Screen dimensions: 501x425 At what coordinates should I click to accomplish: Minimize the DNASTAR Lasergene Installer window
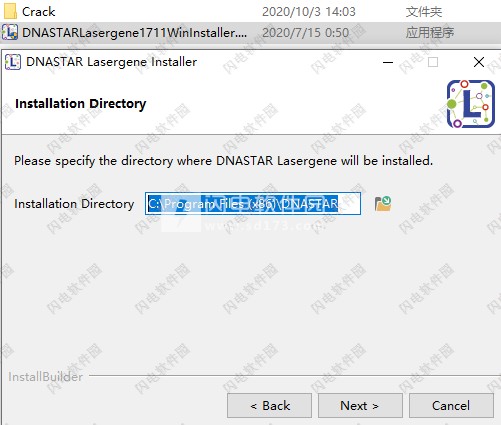click(388, 62)
